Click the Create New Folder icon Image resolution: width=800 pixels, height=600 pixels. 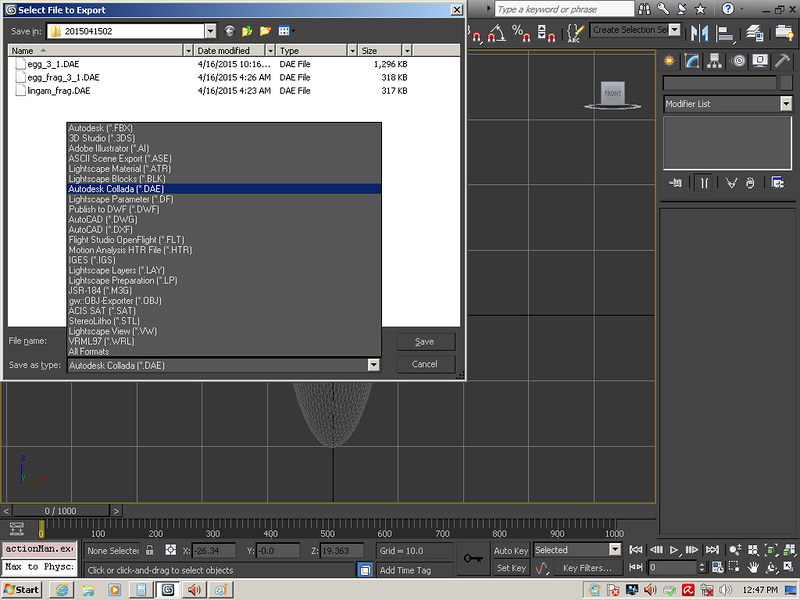pyautogui.click(x=264, y=31)
